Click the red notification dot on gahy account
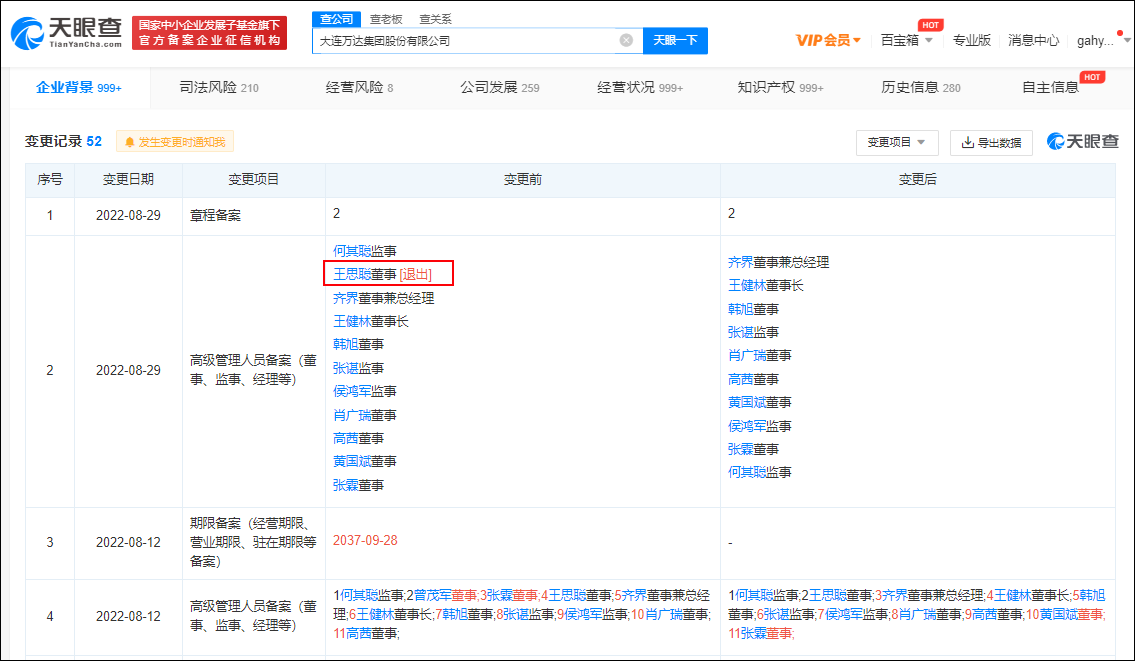The width and height of the screenshot is (1135, 661). coord(1120,32)
